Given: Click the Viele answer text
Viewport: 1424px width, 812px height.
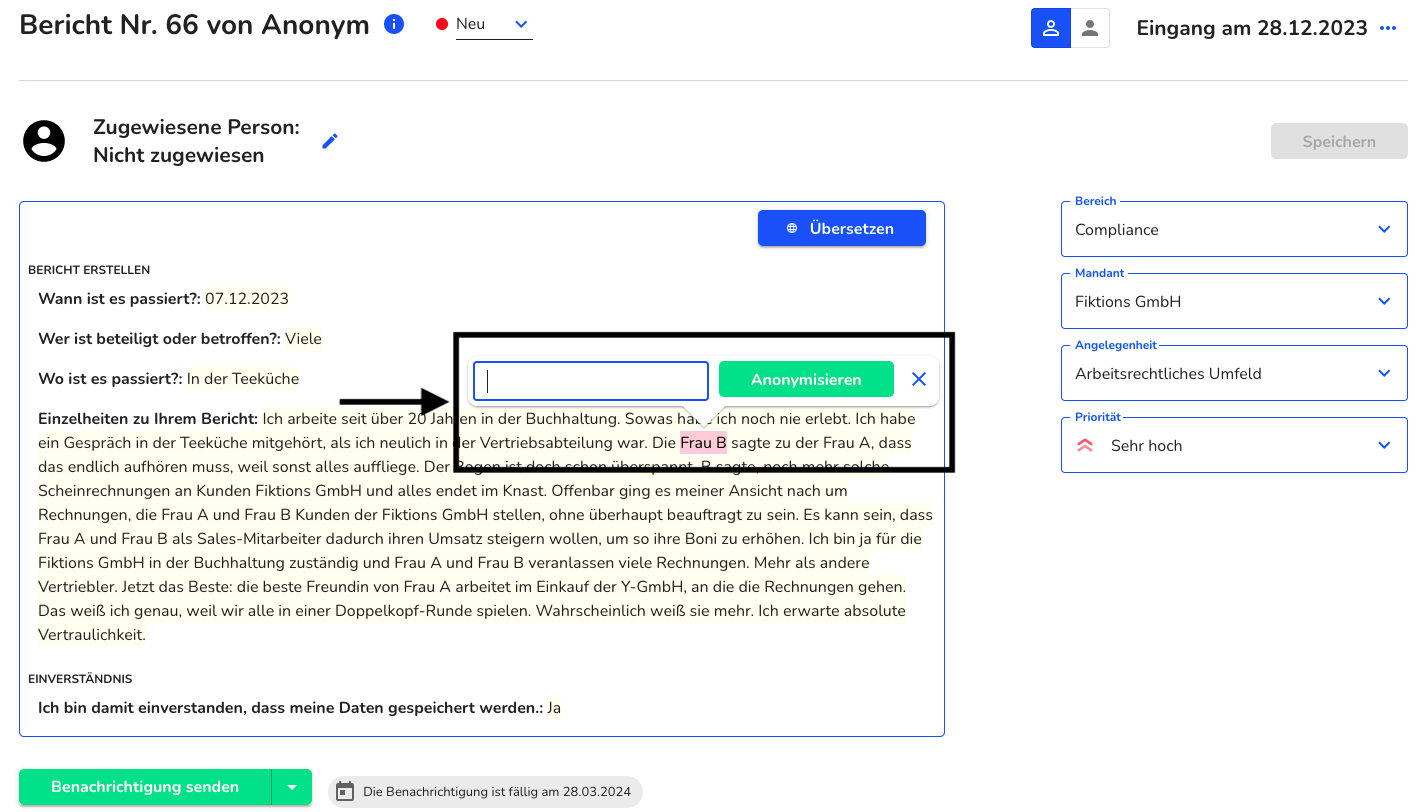Looking at the screenshot, I should pyautogui.click(x=303, y=339).
